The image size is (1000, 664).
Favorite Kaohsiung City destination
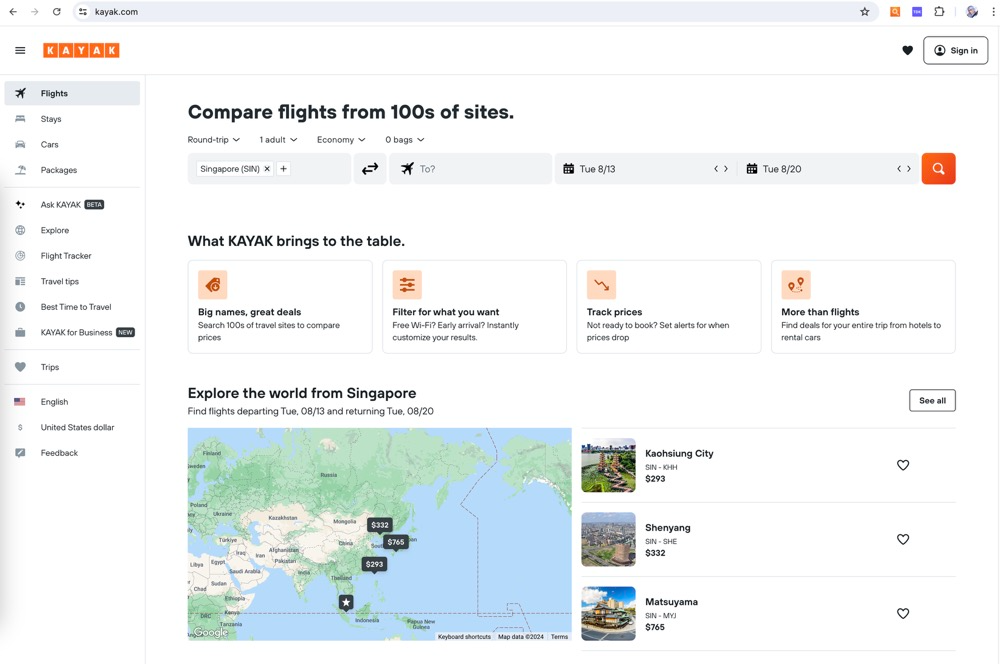[902, 465]
